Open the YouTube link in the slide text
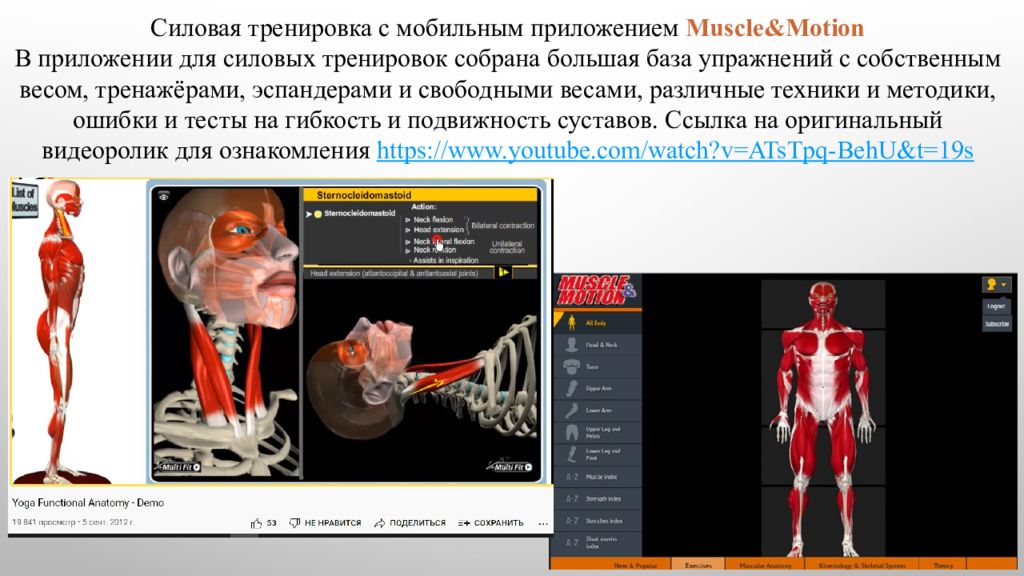Screen dimensions: 1024x576 (675, 151)
